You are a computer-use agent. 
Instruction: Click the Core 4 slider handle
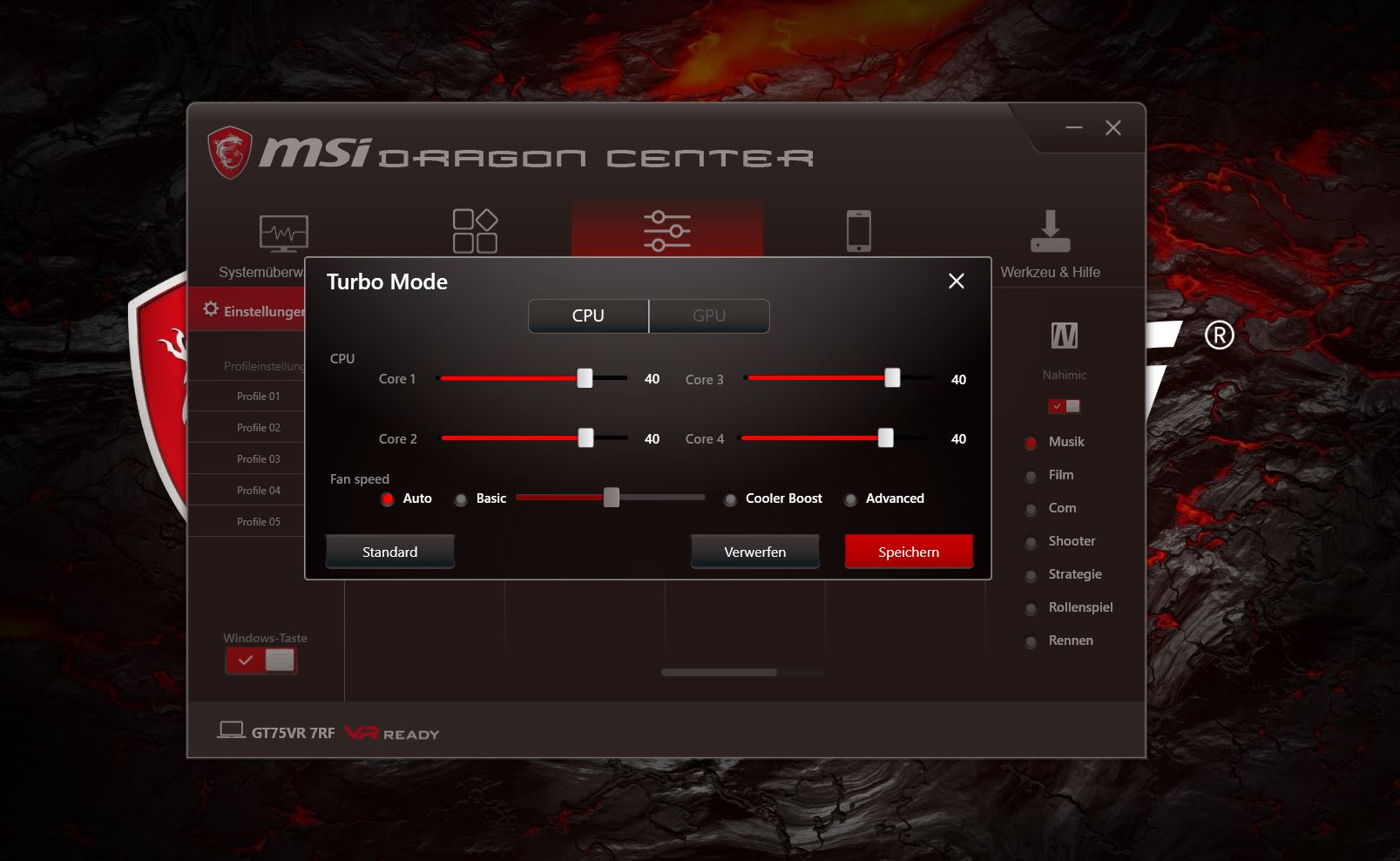[886, 437]
